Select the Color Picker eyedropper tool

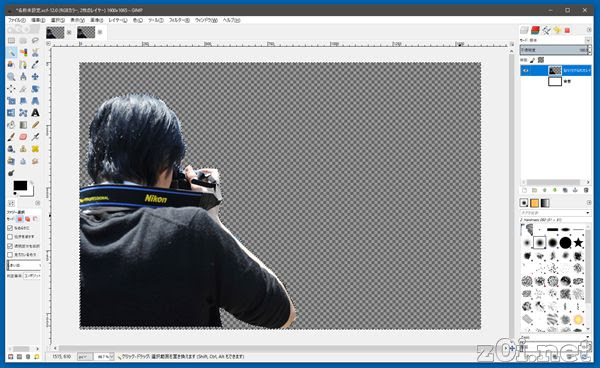pos(35,64)
